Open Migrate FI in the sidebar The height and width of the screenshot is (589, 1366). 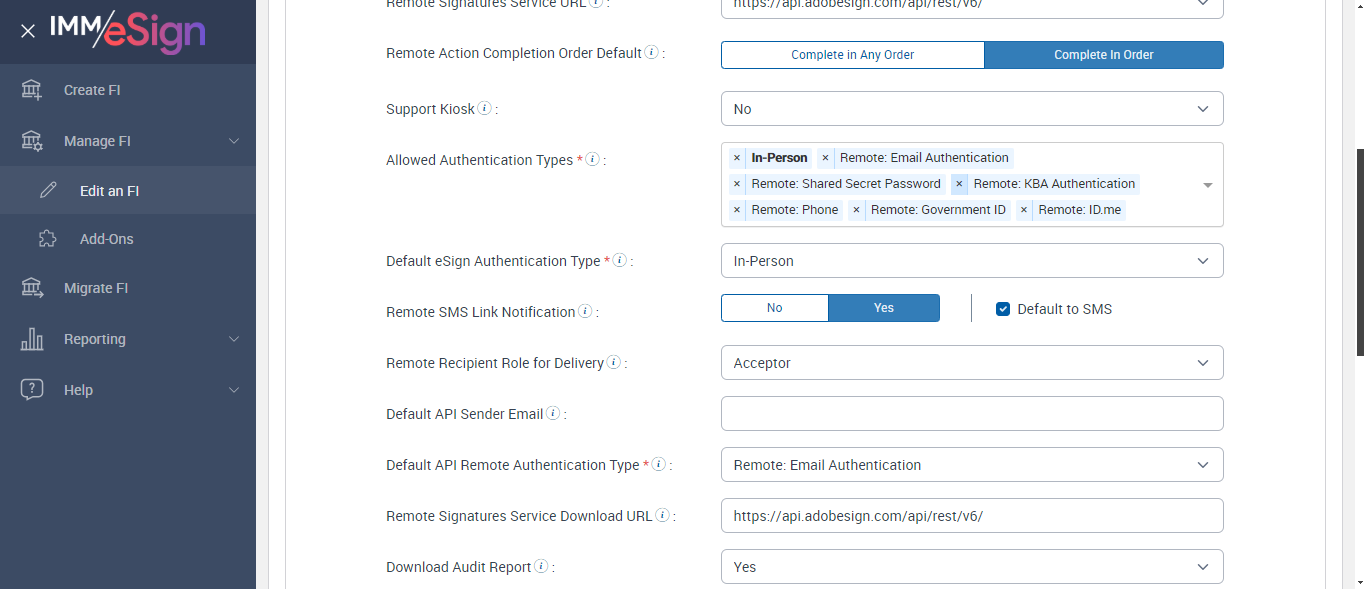(x=96, y=288)
